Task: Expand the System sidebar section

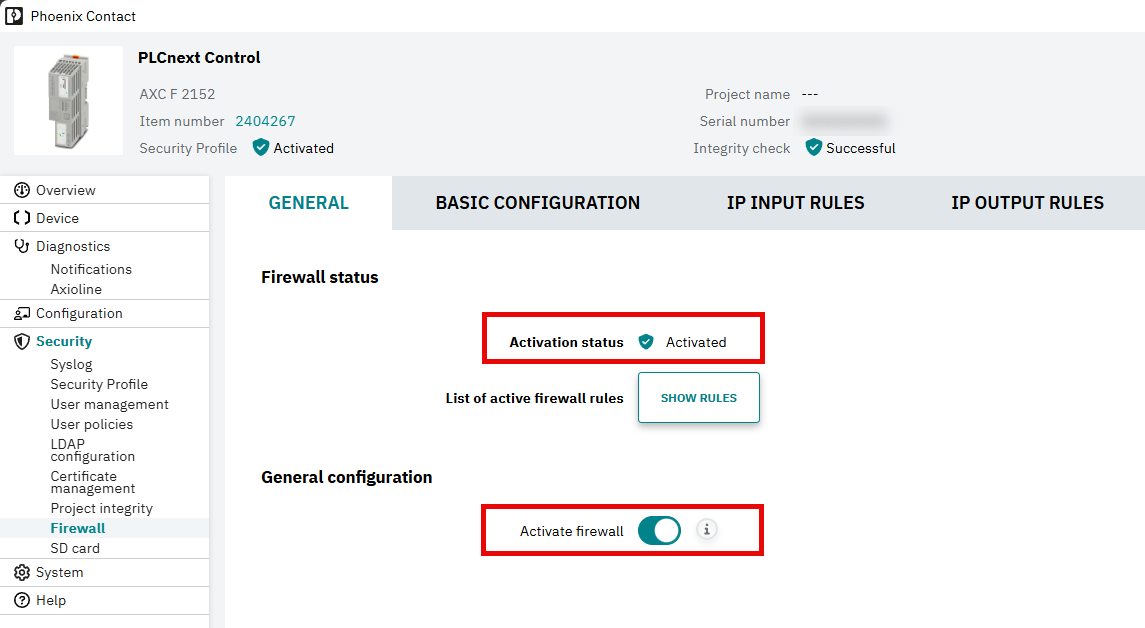Action: (59, 573)
